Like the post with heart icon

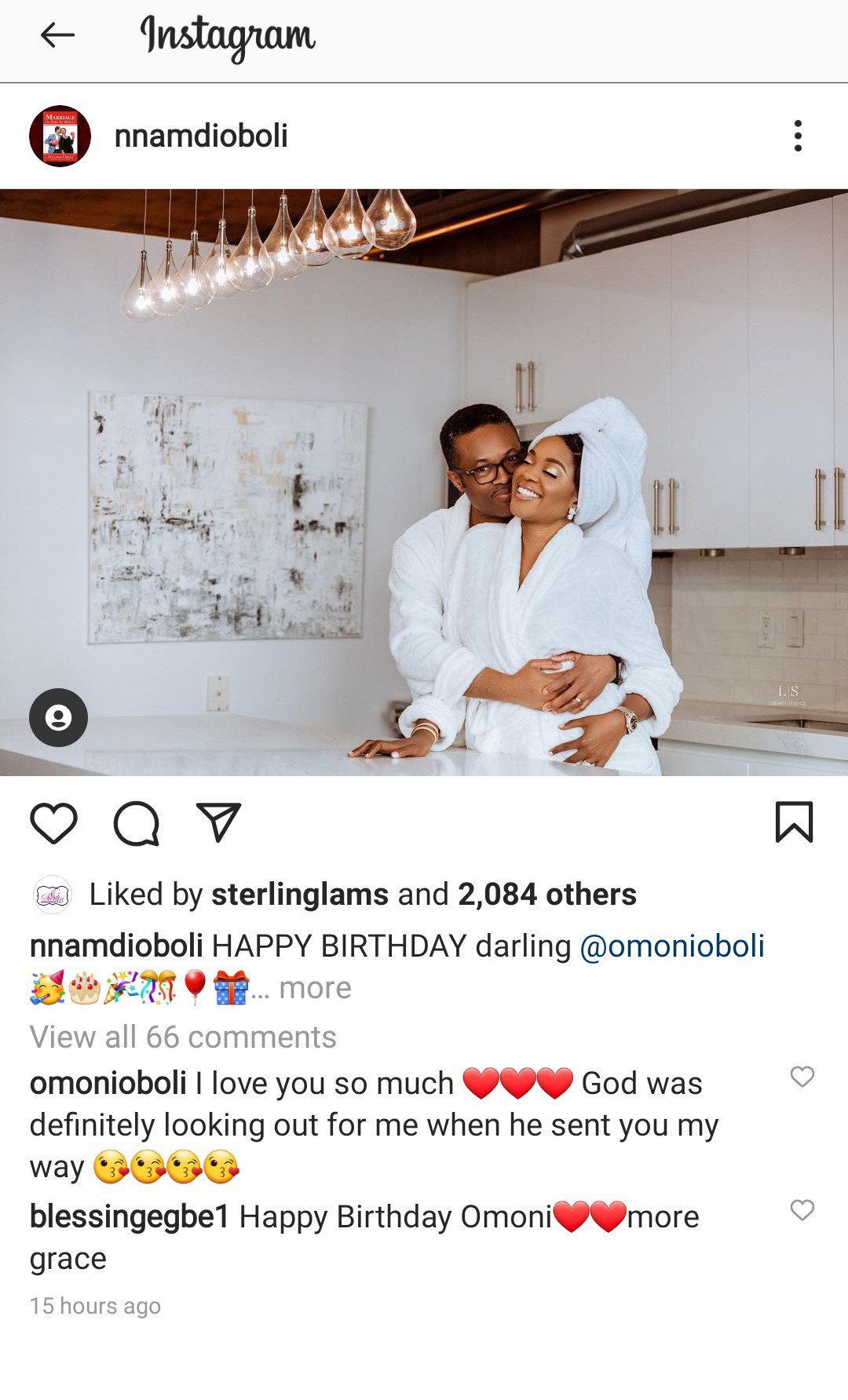pos(53,823)
